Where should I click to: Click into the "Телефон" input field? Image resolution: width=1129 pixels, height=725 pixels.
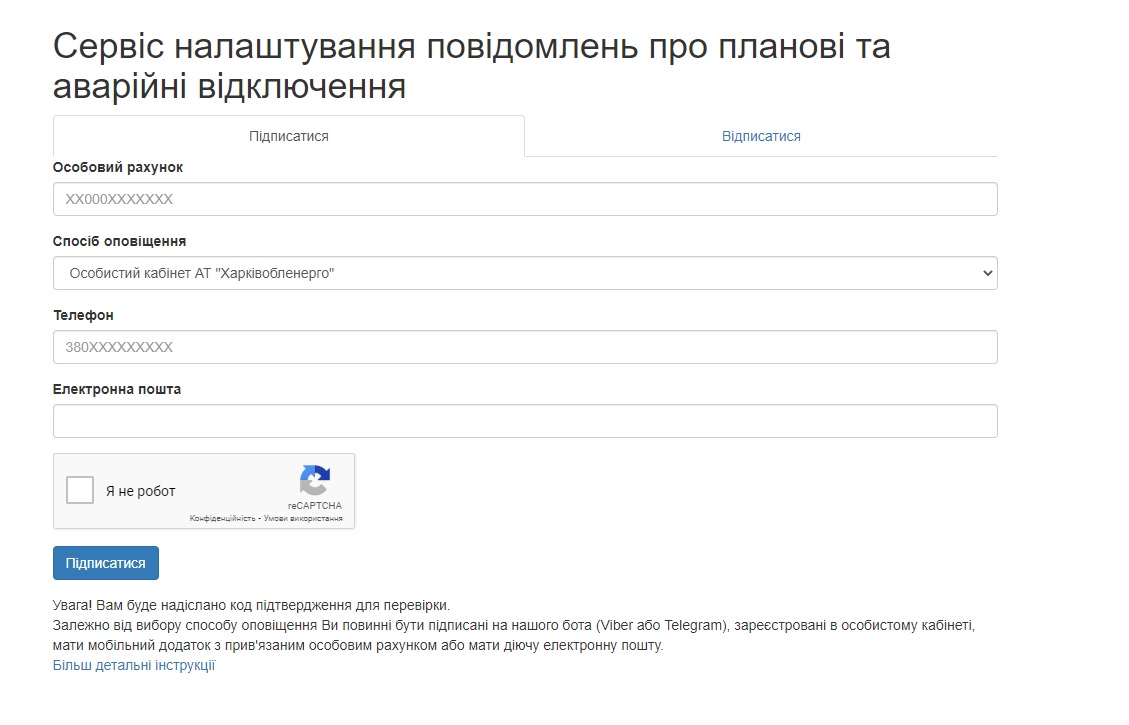pyautogui.click(x=524, y=347)
